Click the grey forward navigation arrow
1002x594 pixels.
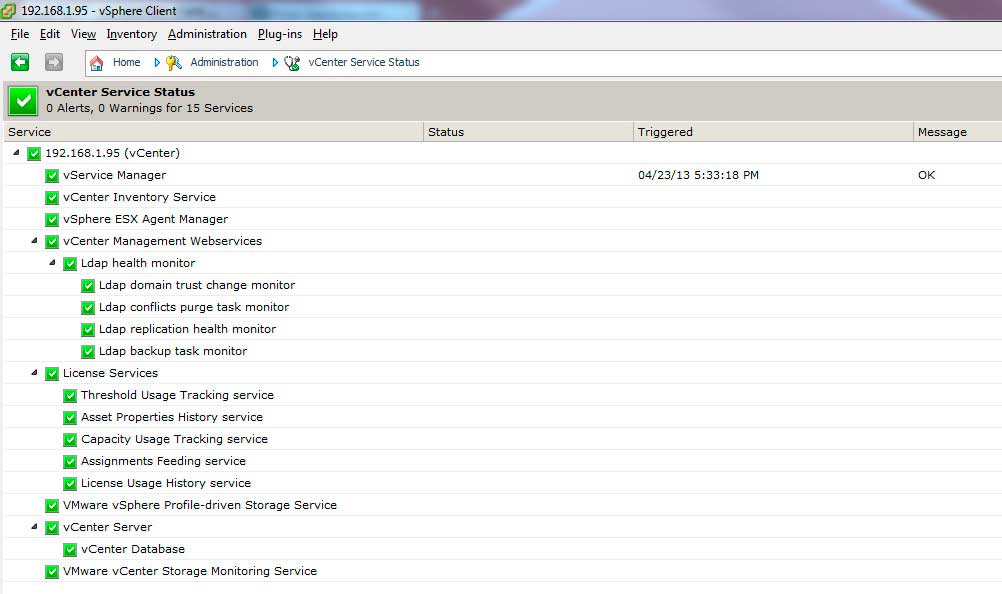[54, 62]
